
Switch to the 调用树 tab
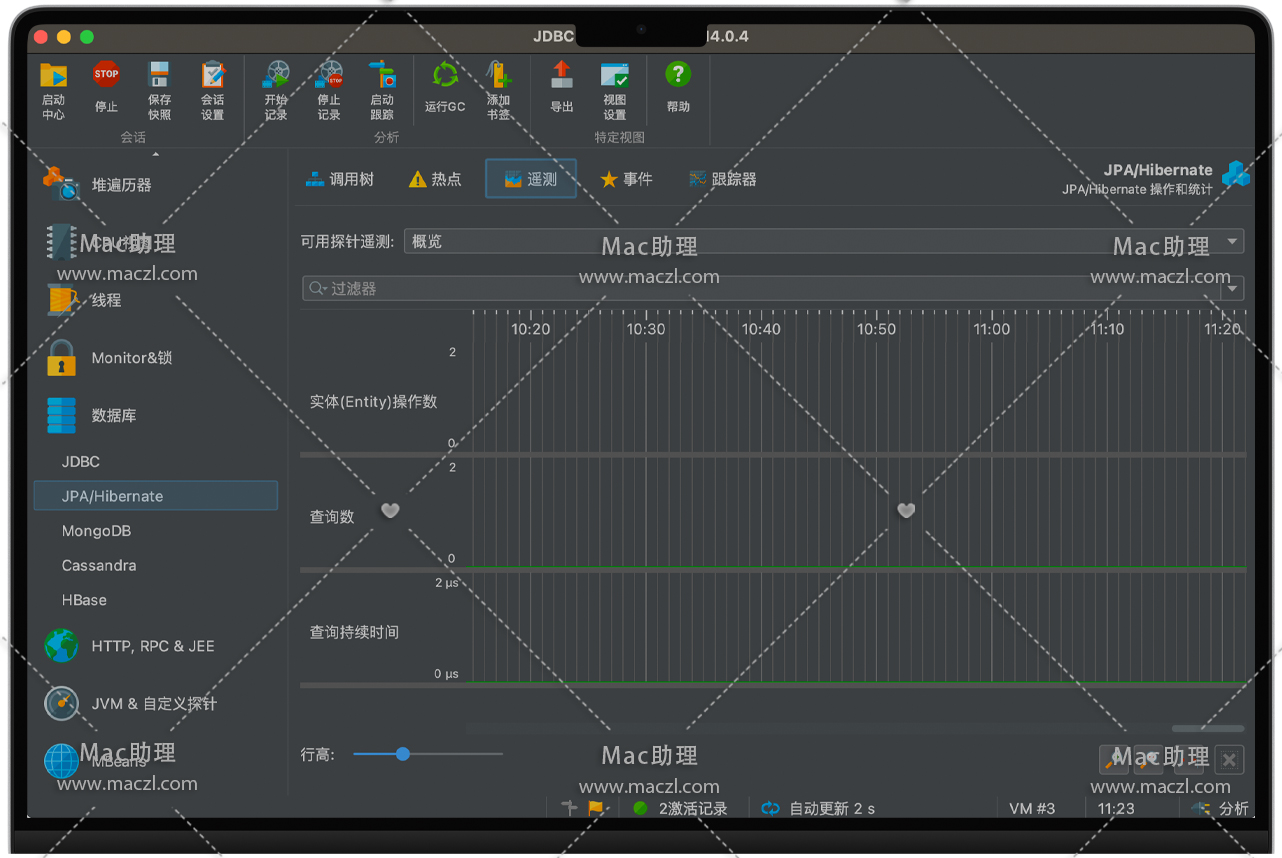[x=340, y=179]
